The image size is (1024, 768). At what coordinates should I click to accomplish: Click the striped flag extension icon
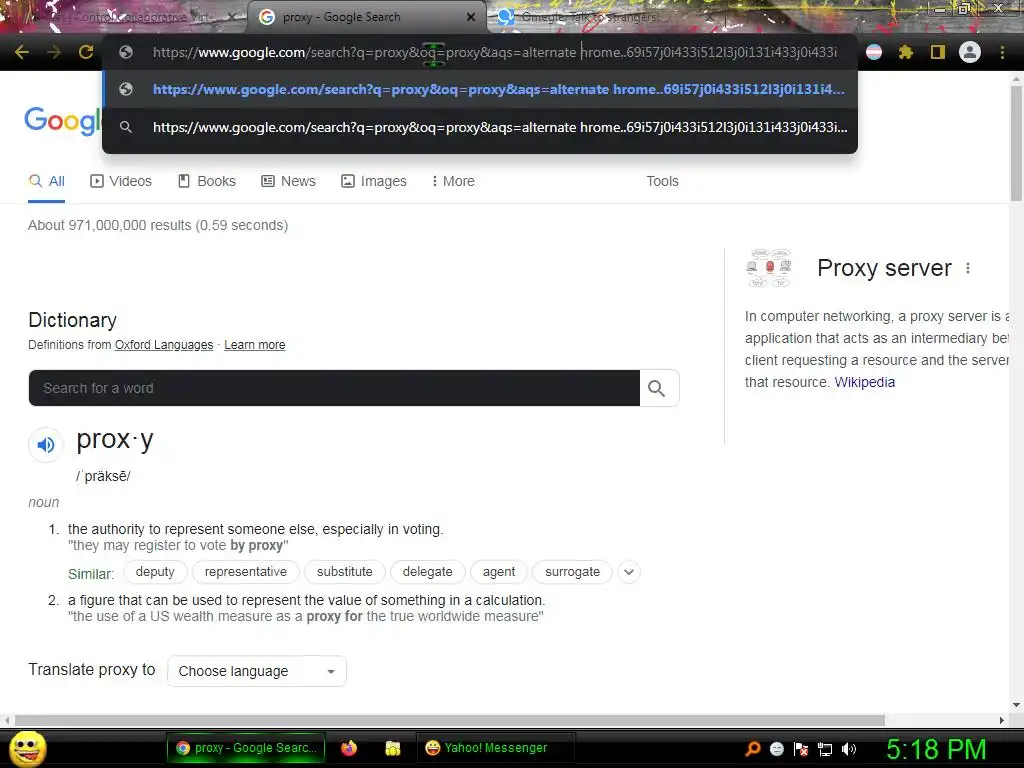click(x=874, y=52)
